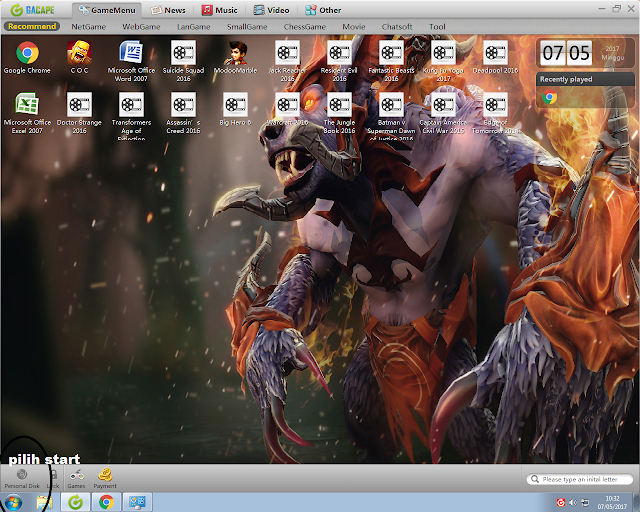Click the red system tray icon
Image resolution: width=640 pixels, height=512 pixels.
click(561, 502)
